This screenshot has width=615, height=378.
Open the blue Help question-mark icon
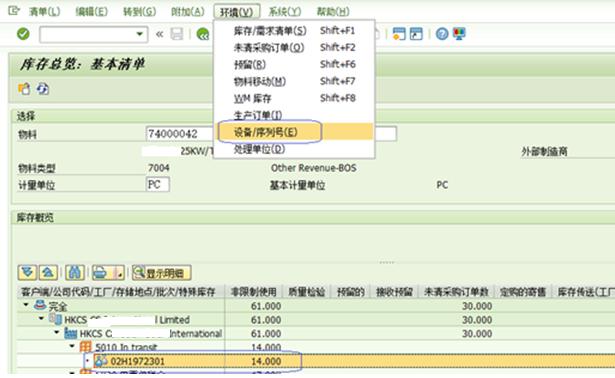point(442,34)
